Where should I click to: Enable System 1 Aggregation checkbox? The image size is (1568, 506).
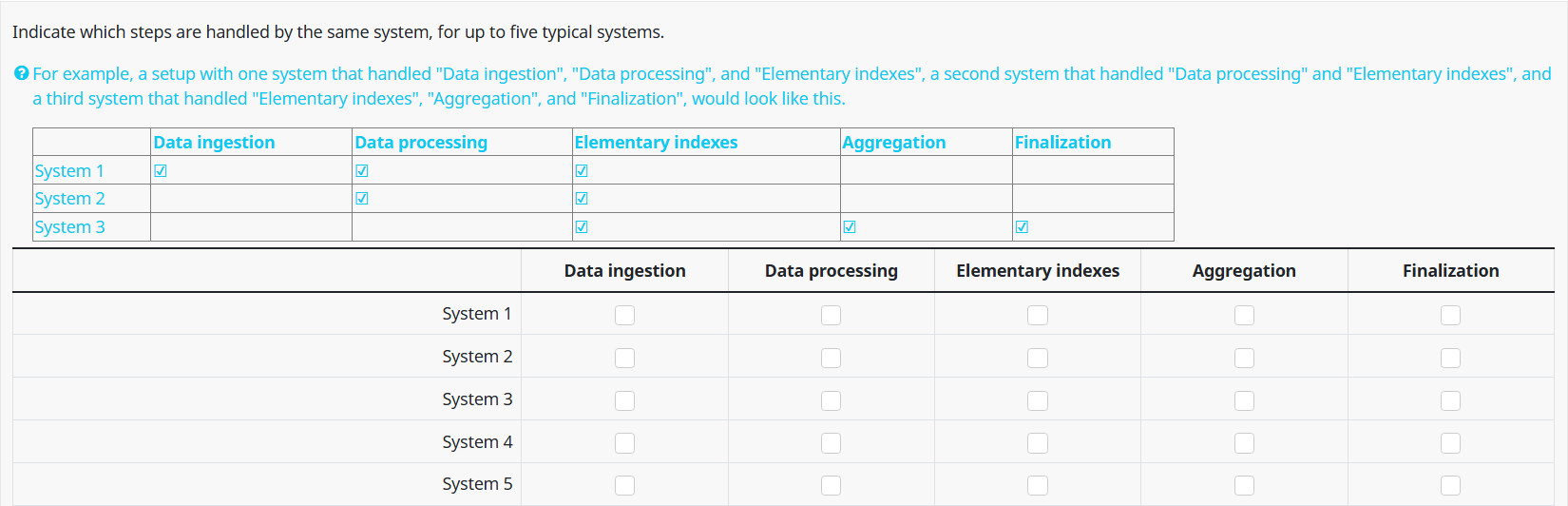tap(1244, 315)
